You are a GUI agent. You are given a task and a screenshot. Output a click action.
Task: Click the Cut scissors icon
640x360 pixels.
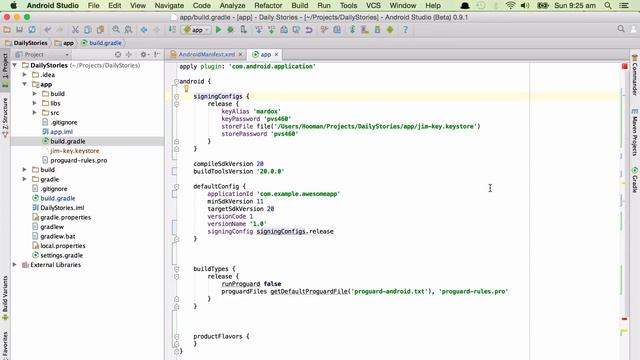coord(75,30)
